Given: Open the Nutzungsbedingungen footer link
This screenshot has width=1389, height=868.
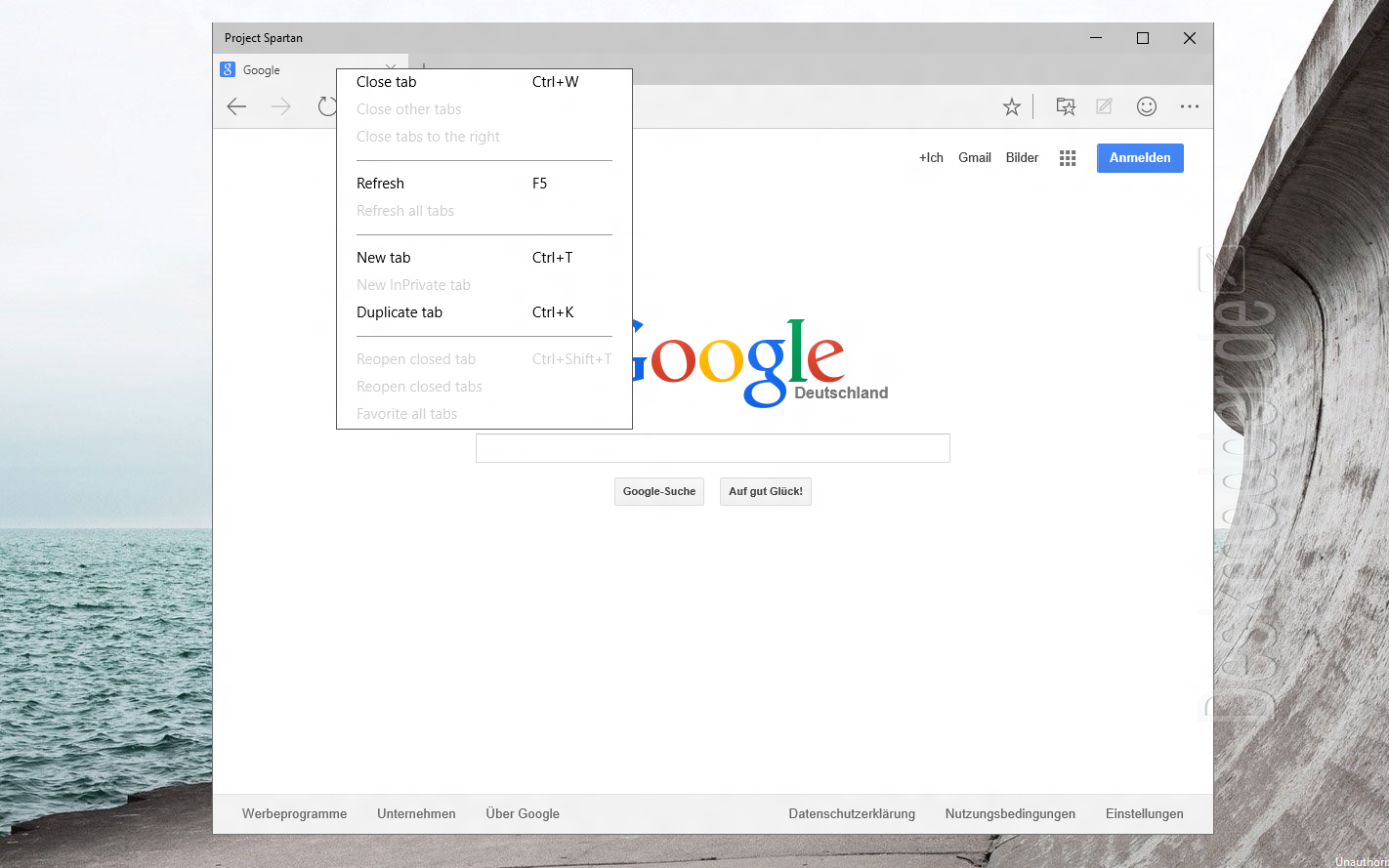Looking at the screenshot, I should point(1010,814).
